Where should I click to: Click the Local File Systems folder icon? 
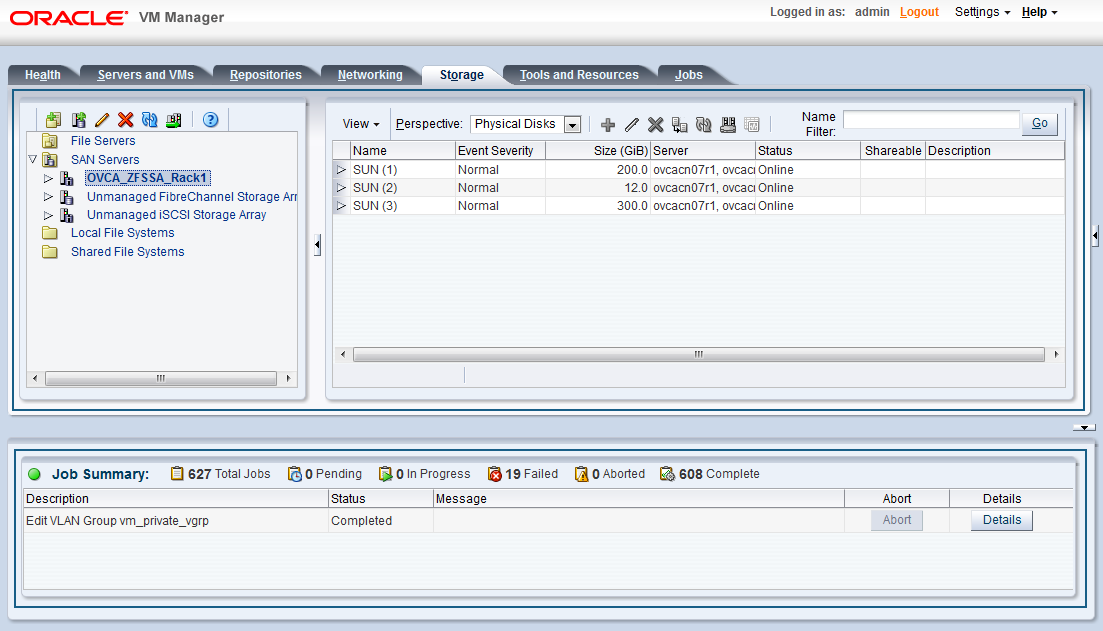click(50, 233)
